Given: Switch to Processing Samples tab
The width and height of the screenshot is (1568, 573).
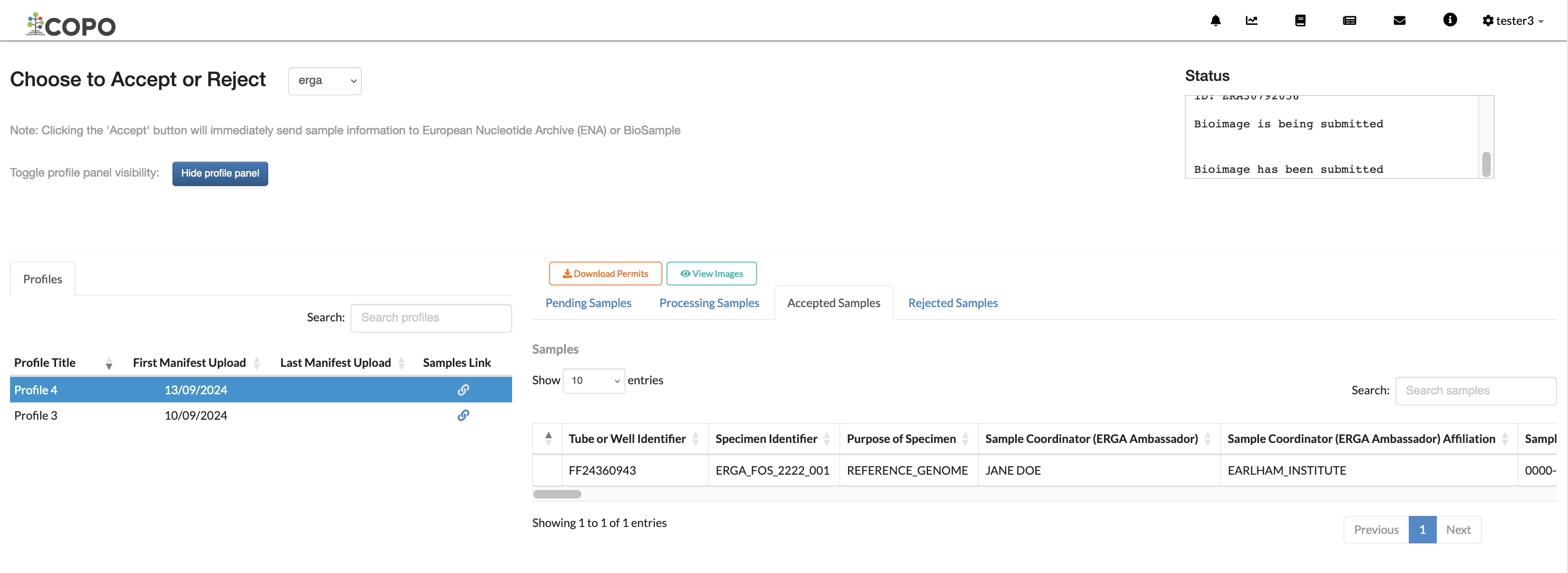Looking at the screenshot, I should pyautogui.click(x=709, y=303).
